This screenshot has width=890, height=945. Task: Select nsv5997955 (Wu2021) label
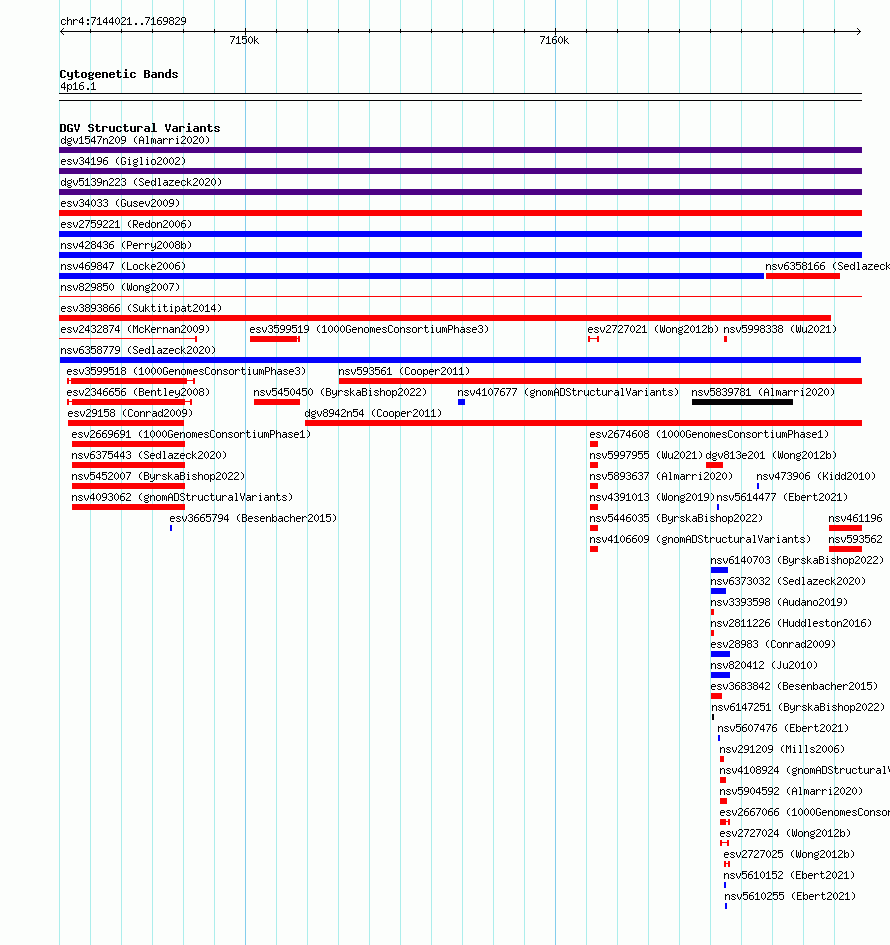click(646, 456)
